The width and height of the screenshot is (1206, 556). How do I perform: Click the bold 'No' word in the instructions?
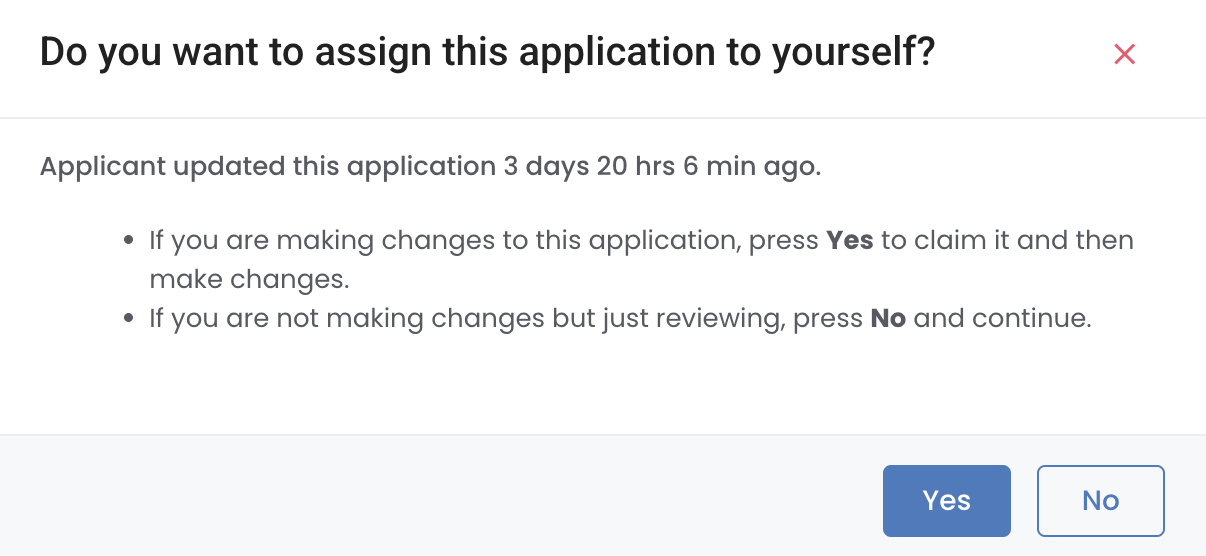click(888, 319)
